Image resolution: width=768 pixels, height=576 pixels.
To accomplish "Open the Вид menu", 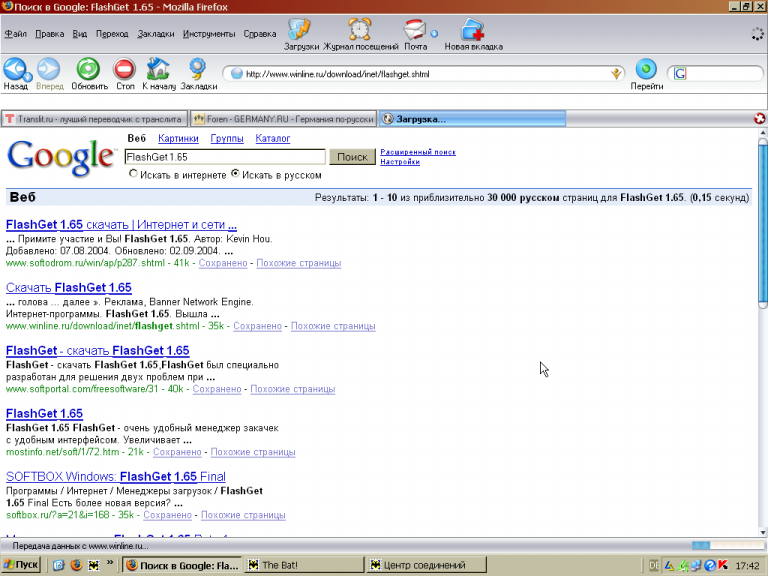I will coord(80,34).
